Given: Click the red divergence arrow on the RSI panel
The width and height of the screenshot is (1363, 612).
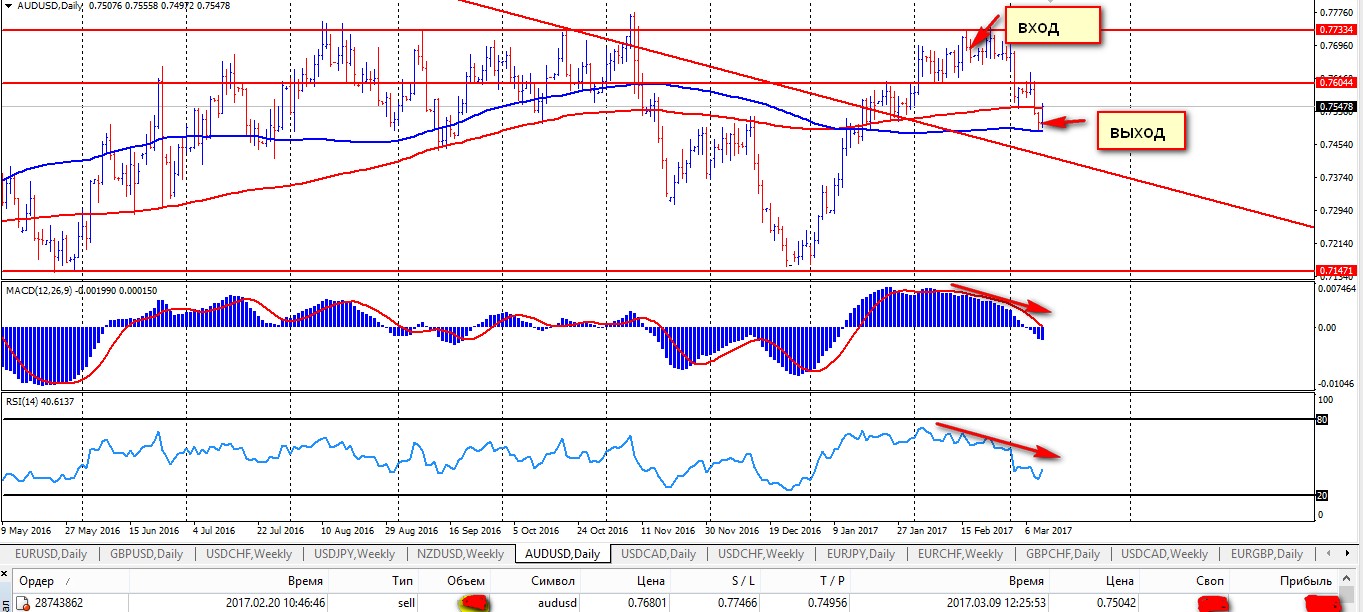Looking at the screenshot, I should click(998, 441).
